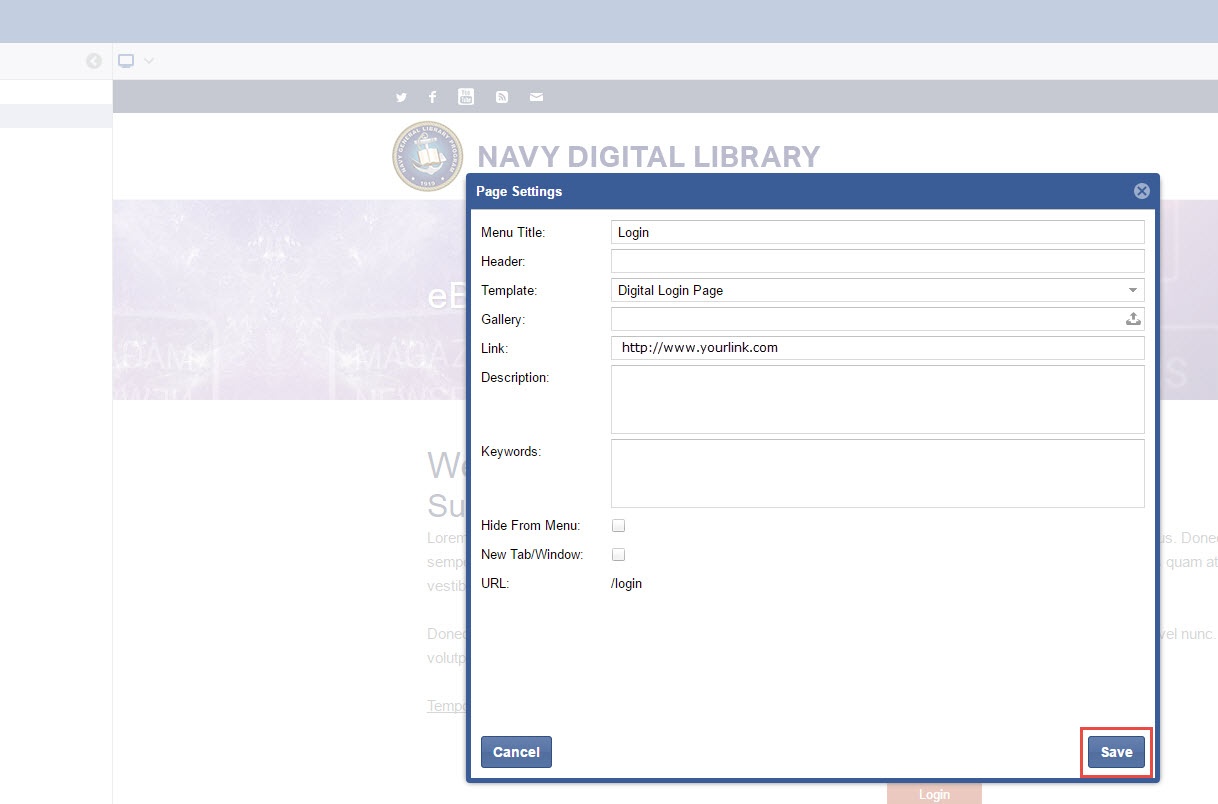Click the Twitter icon in header bar

coord(401,97)
